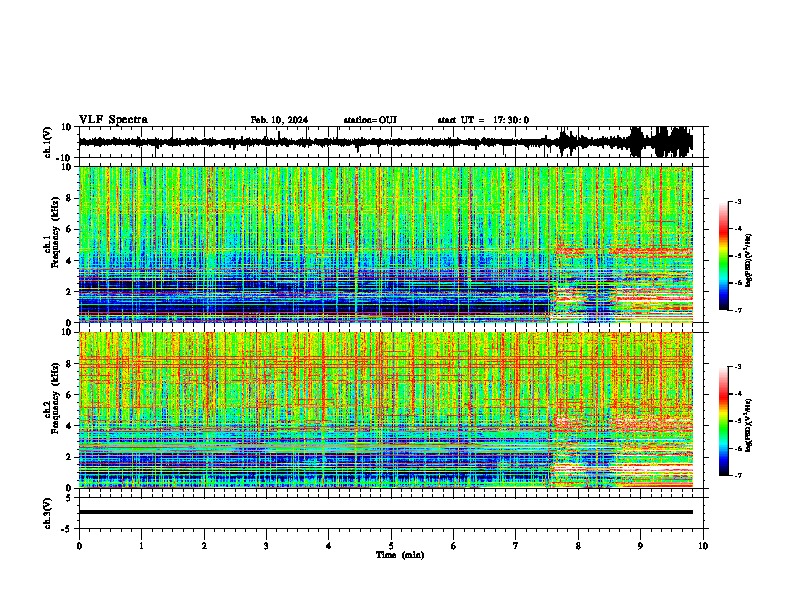792x612 pixels.
Task: Click the ch.2 color bar log(PSD) label
Action: coord(749,425)
